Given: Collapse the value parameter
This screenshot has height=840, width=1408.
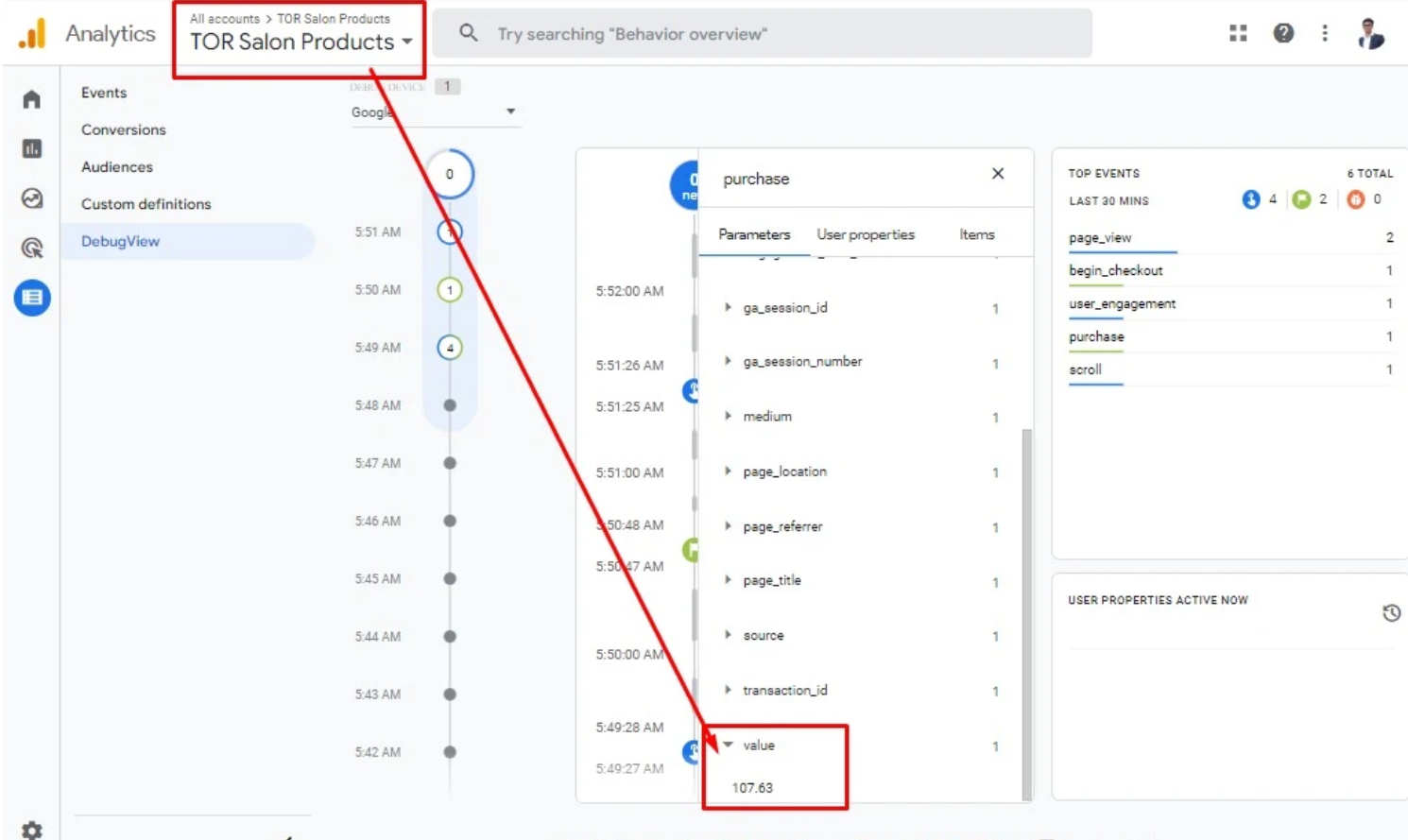Looking at the screenshot, I should (728, 745).
